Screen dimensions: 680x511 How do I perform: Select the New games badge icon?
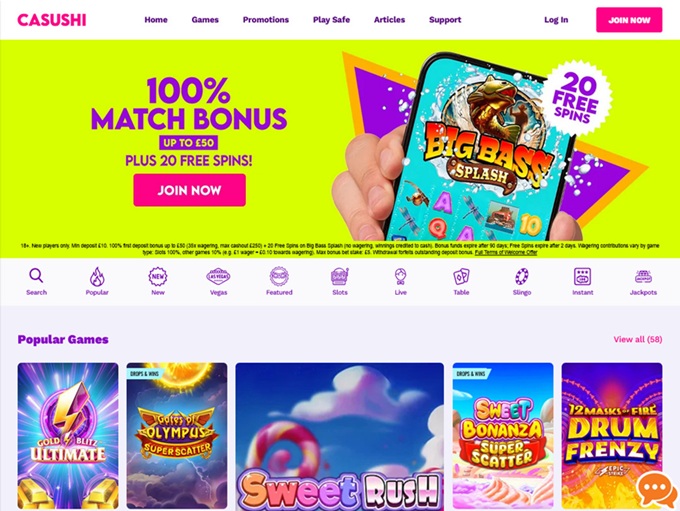point(158,276)
